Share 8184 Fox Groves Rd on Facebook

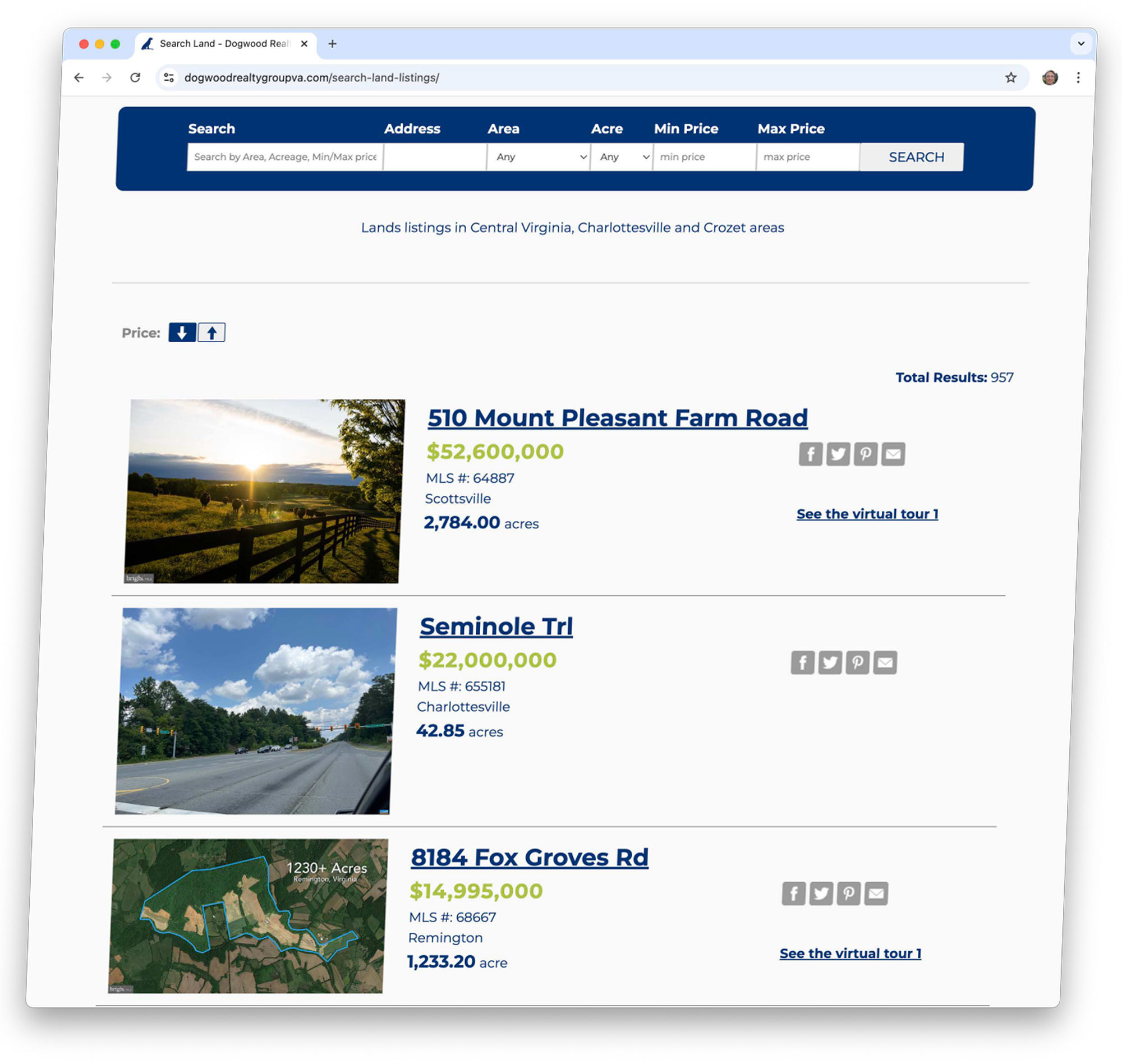(793, 893)
